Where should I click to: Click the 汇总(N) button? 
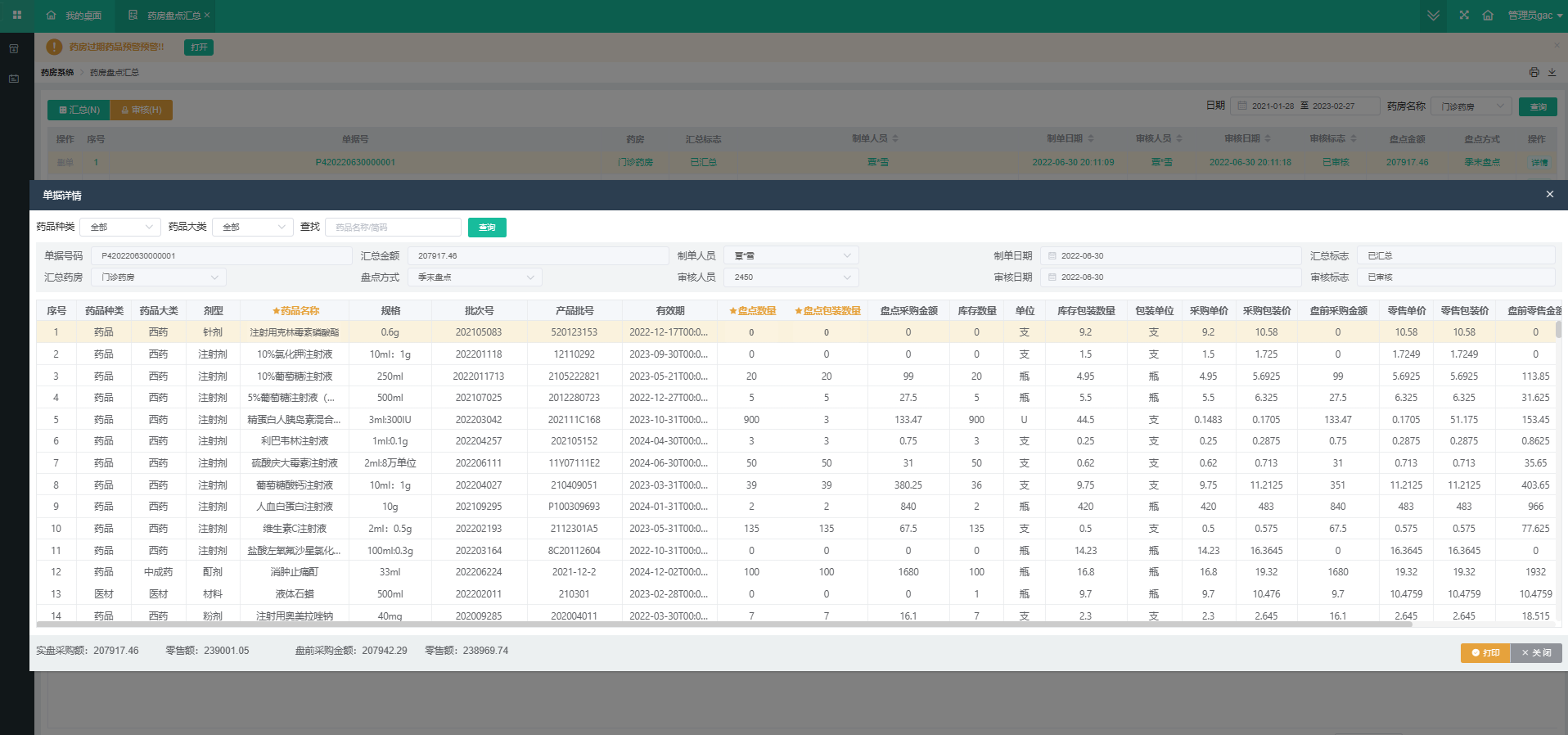click(79, 110)
